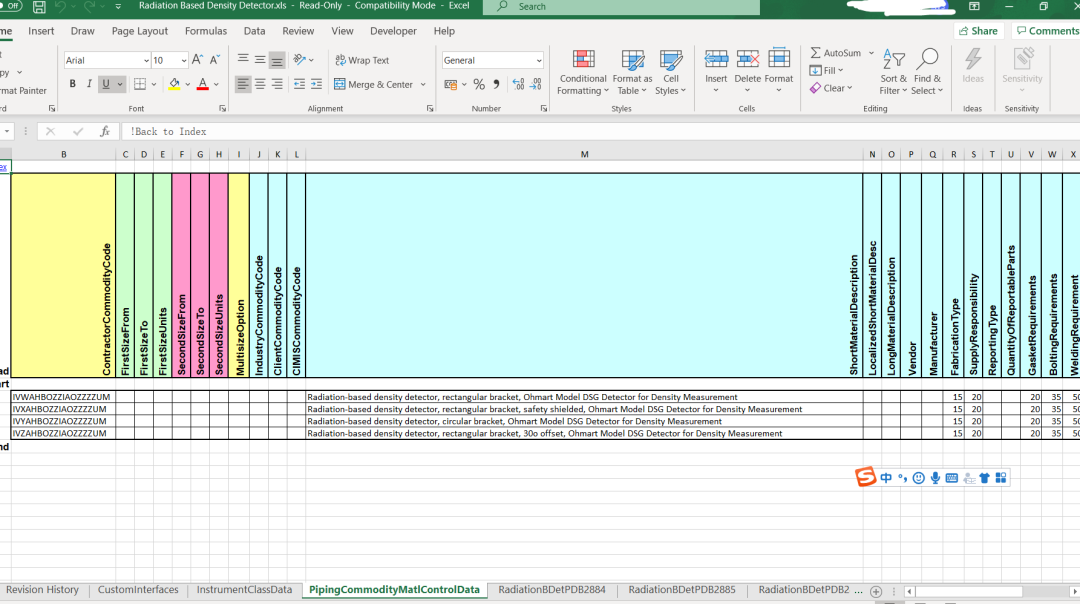The height and width of the screenshot is (604, 1080).
Task: Increase font size with the larger A
Action: coord(198,60)
